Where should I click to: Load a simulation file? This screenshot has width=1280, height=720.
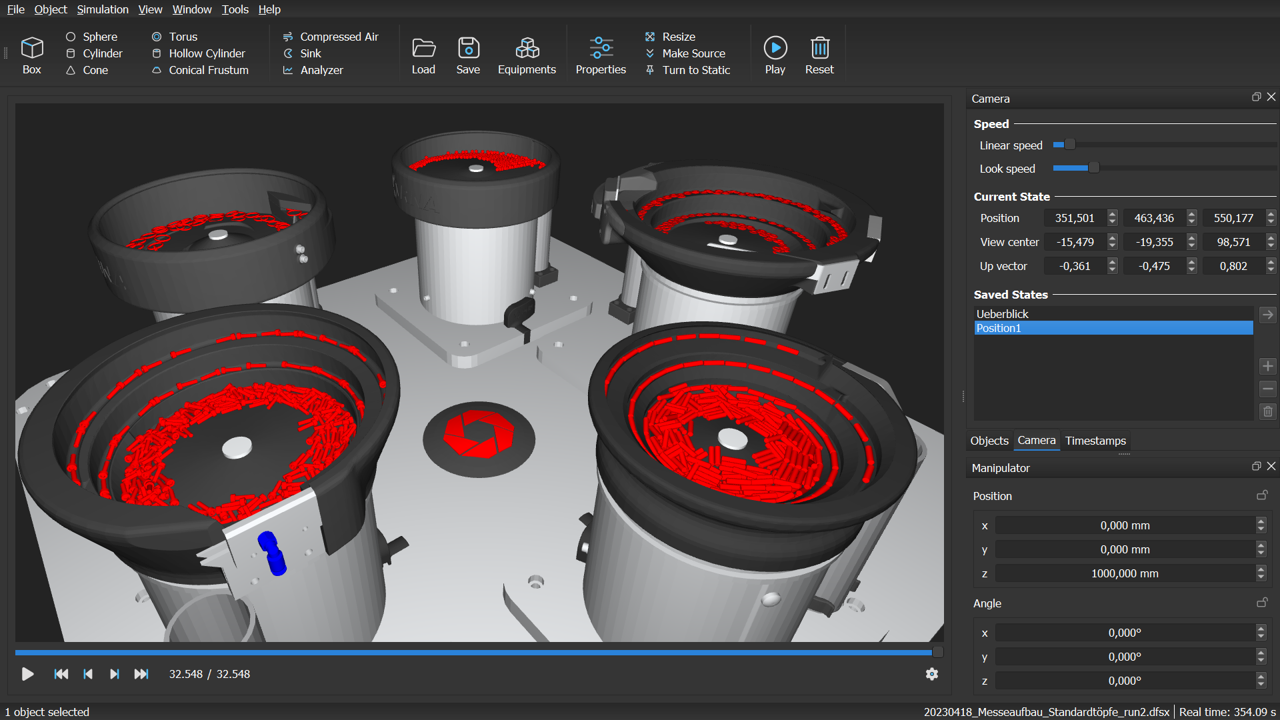pyautogui.click(x=424, y=55)
